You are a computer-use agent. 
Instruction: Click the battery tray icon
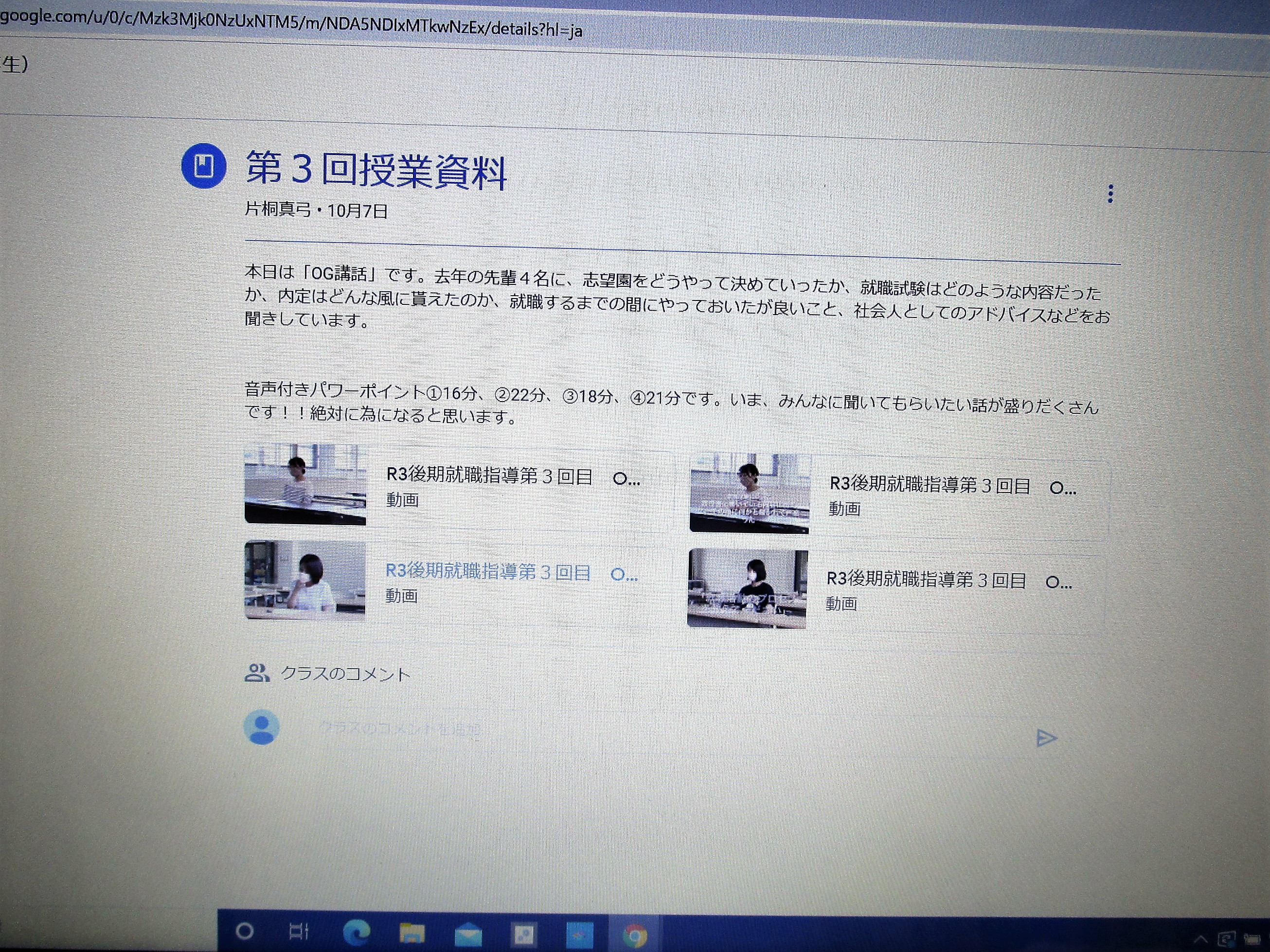click(1252, 939)
